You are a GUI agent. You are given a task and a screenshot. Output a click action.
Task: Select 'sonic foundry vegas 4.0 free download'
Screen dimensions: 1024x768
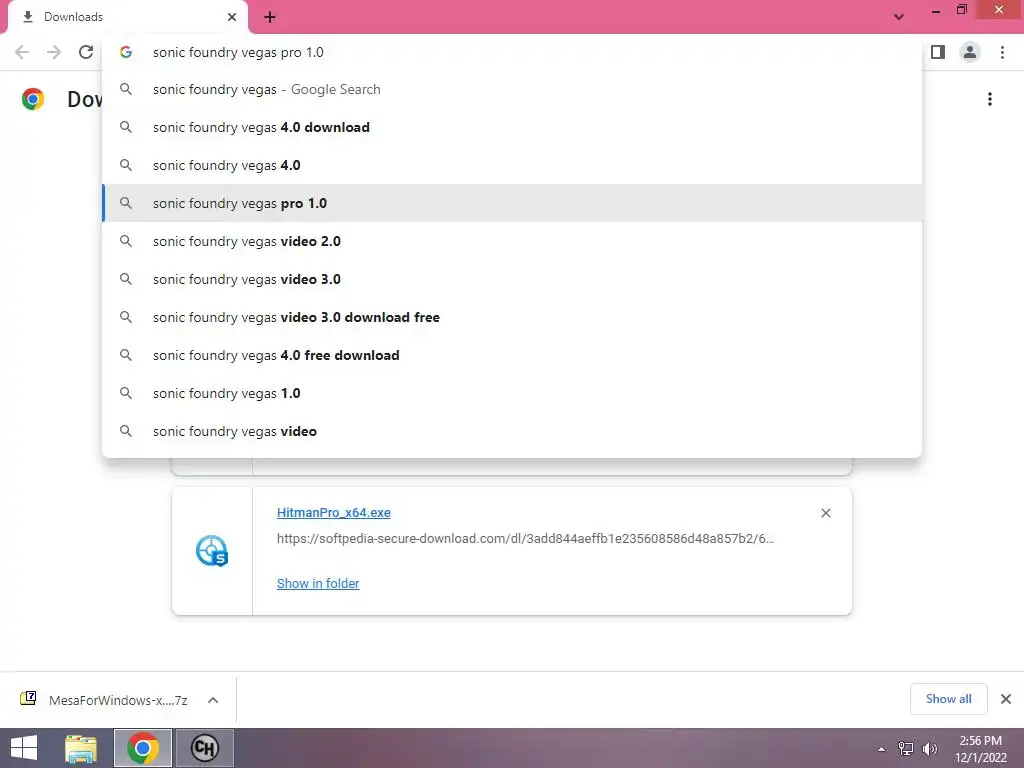[512, 355]
